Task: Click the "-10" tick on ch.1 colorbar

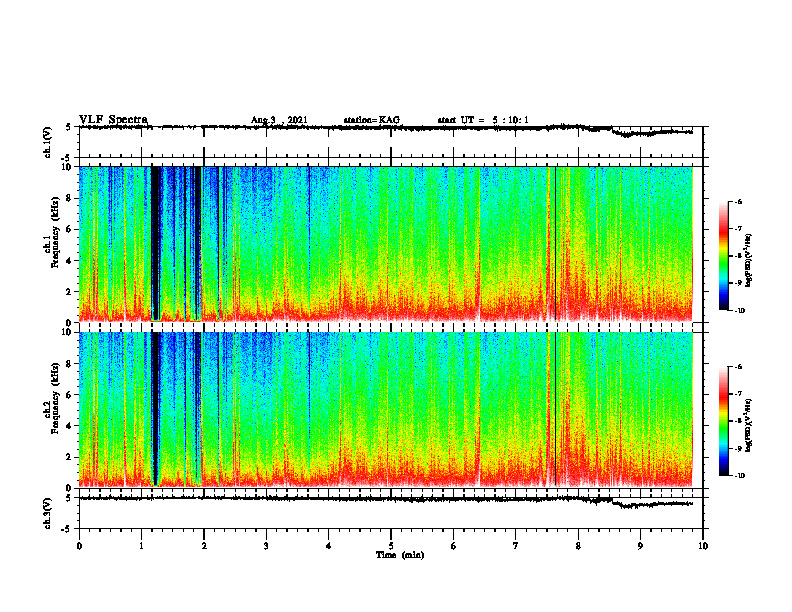Action: (x=738, y=310)
